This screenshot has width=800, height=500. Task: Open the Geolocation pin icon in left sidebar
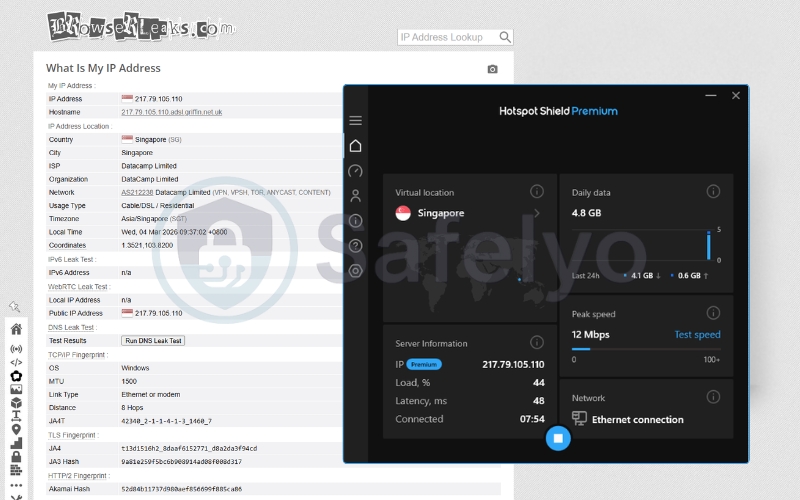click(x=16, y=430)
